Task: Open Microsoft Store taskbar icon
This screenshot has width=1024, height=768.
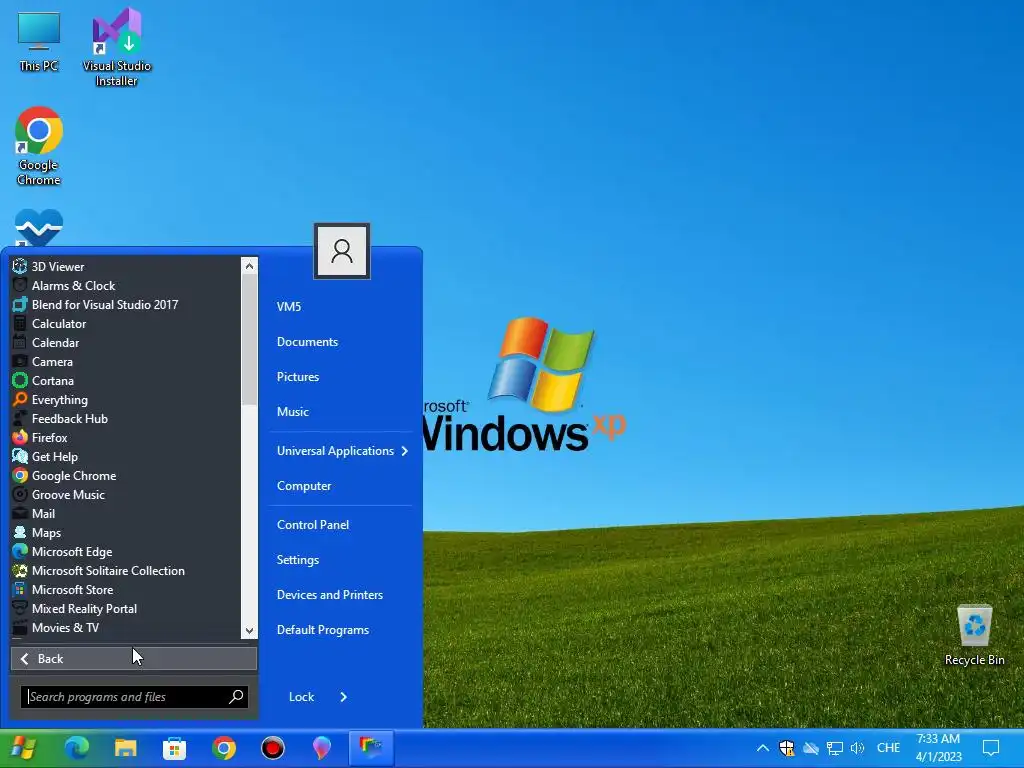Action: tap(174, 748)
